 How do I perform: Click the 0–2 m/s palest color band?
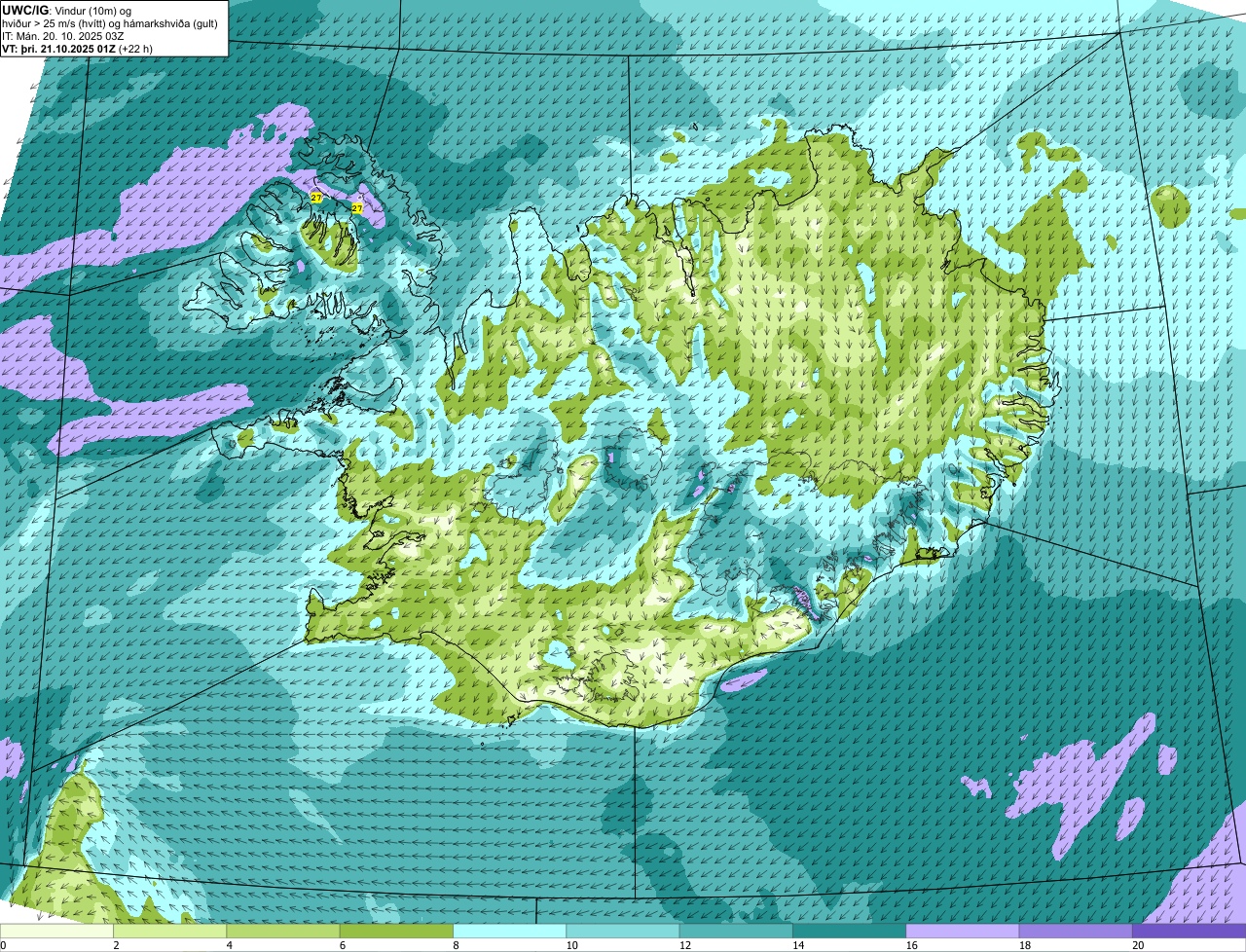56,932
